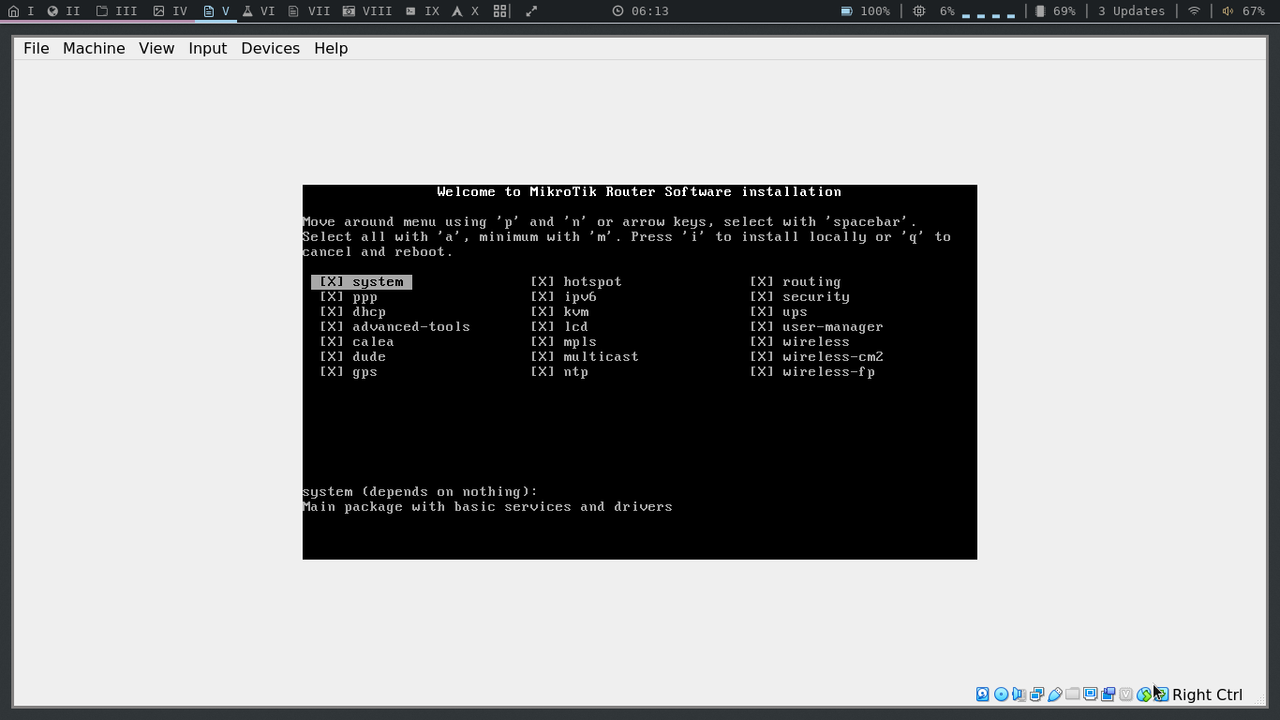Screen dimensions: 1280x720
Task: Open the Input menu
Action: [208, 48]
